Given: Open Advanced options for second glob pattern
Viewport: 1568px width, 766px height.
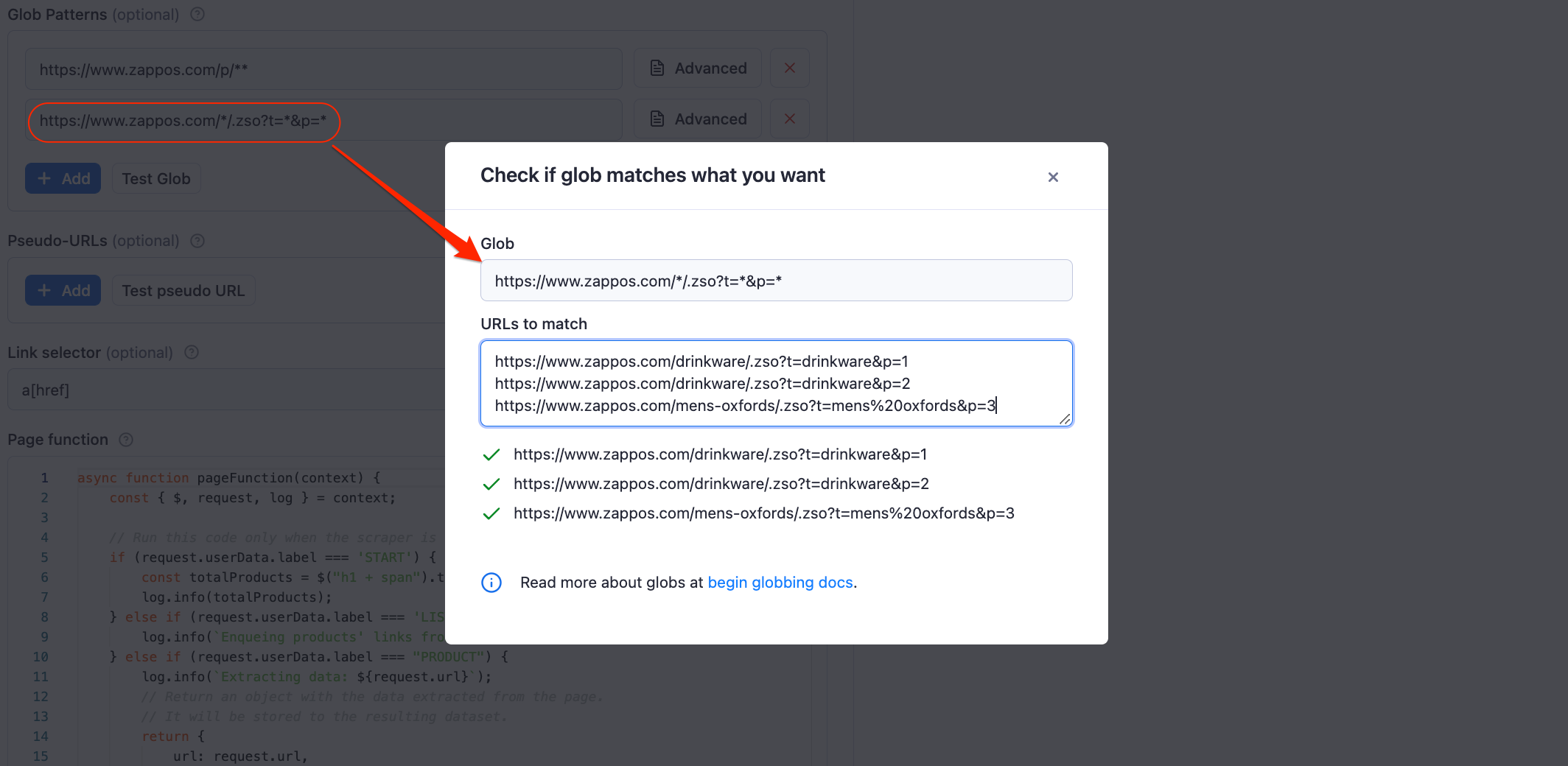Looking at the screenshot, I should coord(697,119).
